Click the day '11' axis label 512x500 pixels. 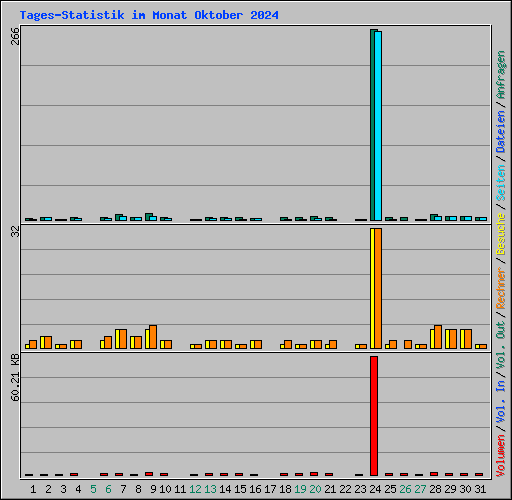coord(180,489)
